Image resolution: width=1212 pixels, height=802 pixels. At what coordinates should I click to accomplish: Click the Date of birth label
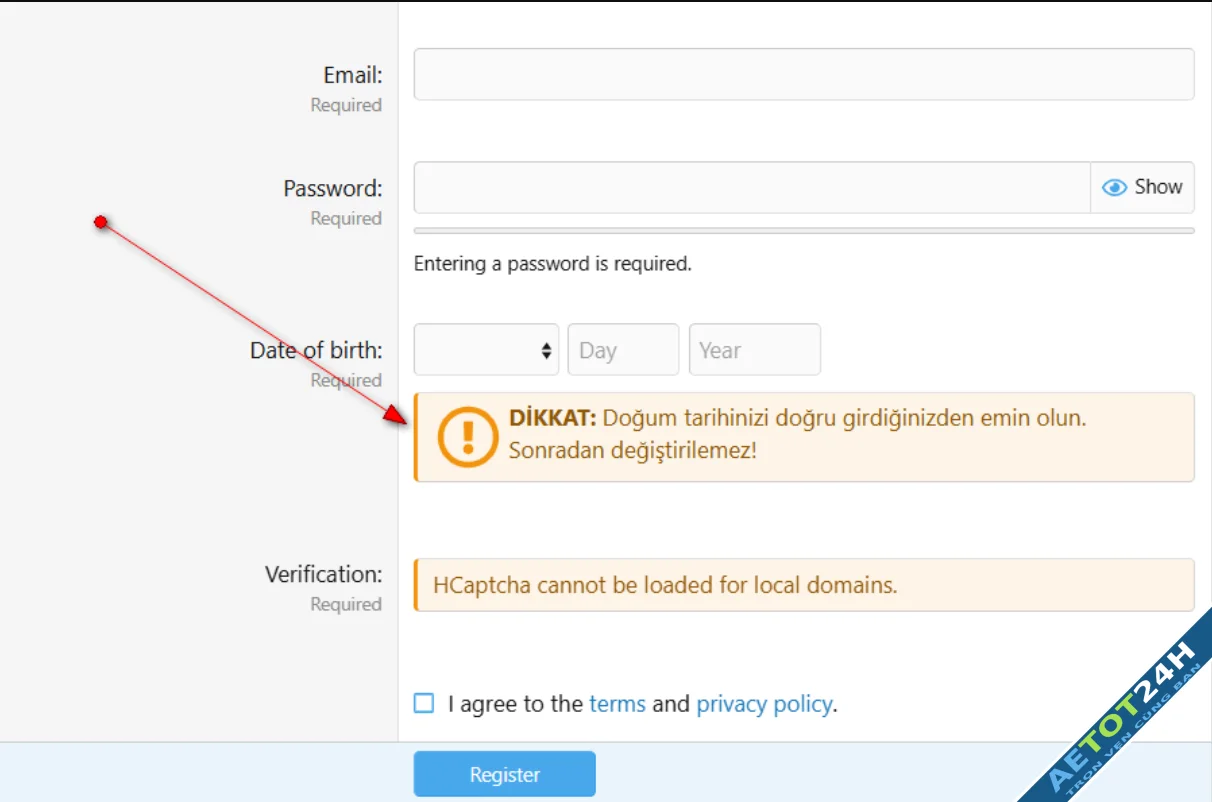coord(316,350)
